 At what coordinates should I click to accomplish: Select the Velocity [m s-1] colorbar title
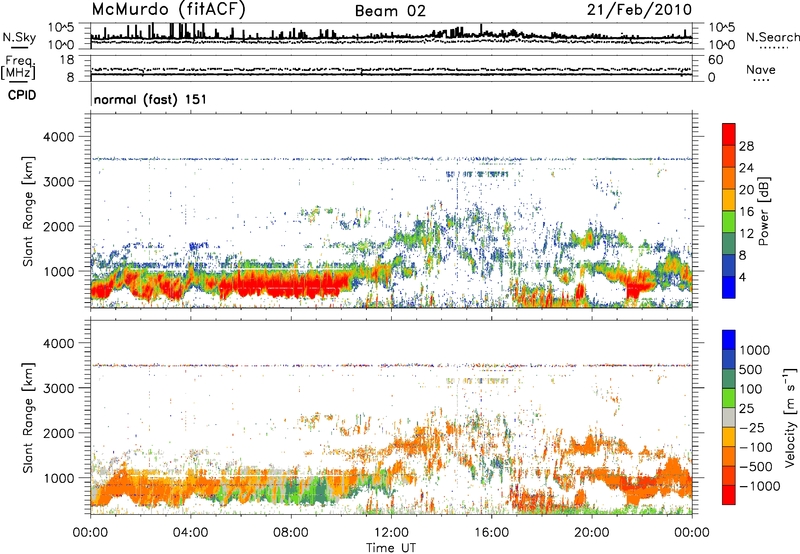[790, 417]
